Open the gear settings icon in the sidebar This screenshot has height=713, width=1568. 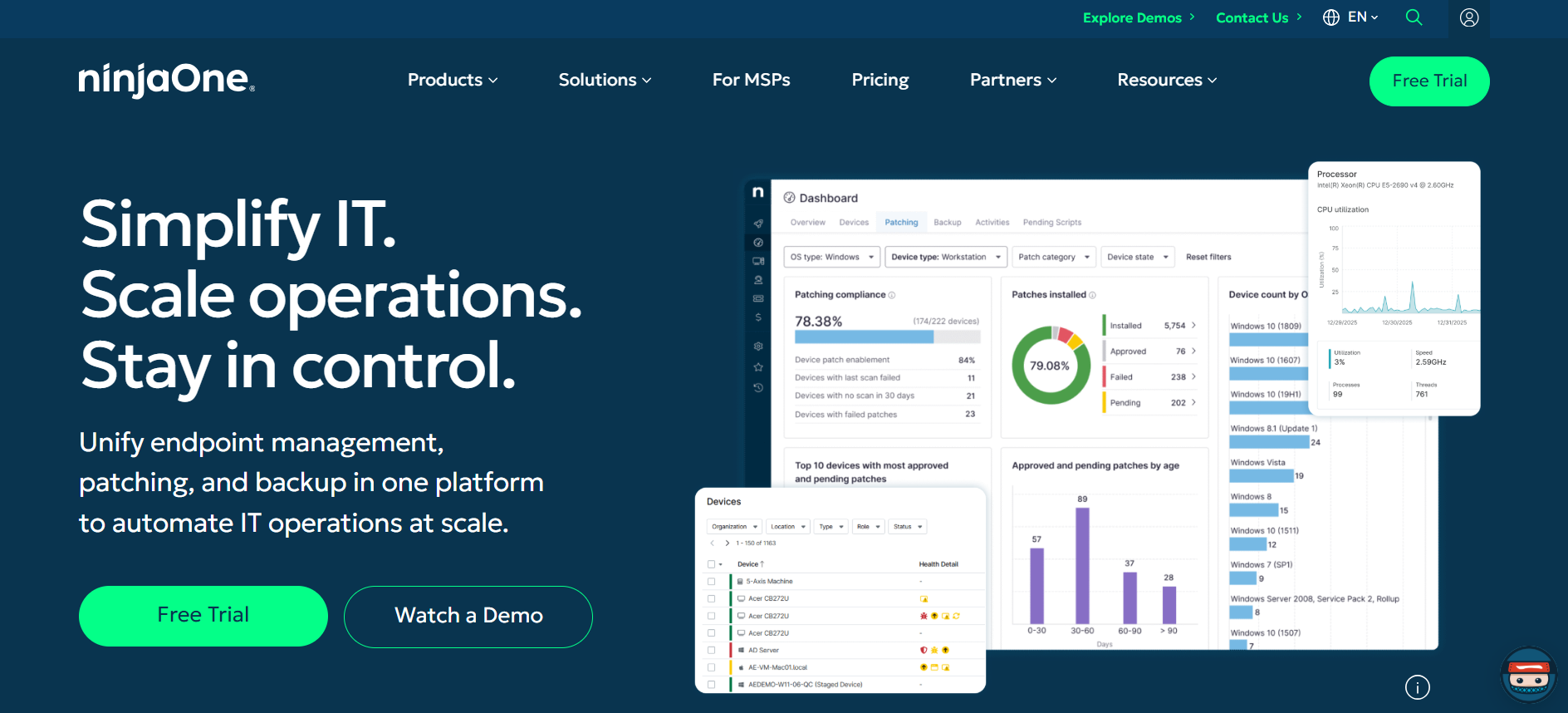pos(758,347)
